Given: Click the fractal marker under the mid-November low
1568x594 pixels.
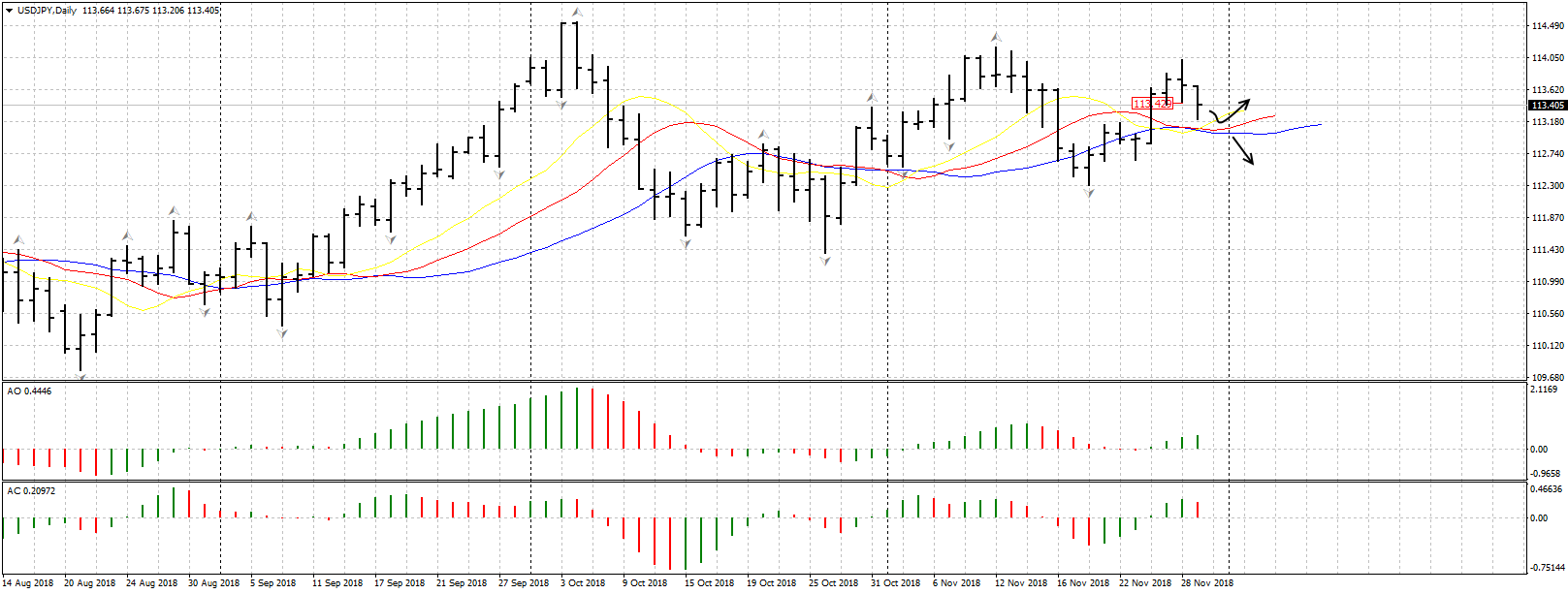Looking at the screenshot, I should (x=1089, y=195).
